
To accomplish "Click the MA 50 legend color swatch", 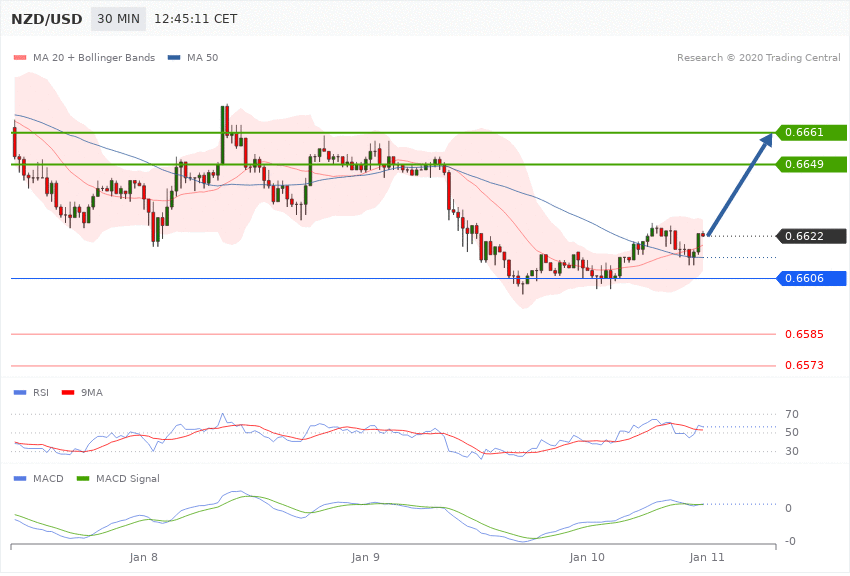I will click(x=174, y=57).
